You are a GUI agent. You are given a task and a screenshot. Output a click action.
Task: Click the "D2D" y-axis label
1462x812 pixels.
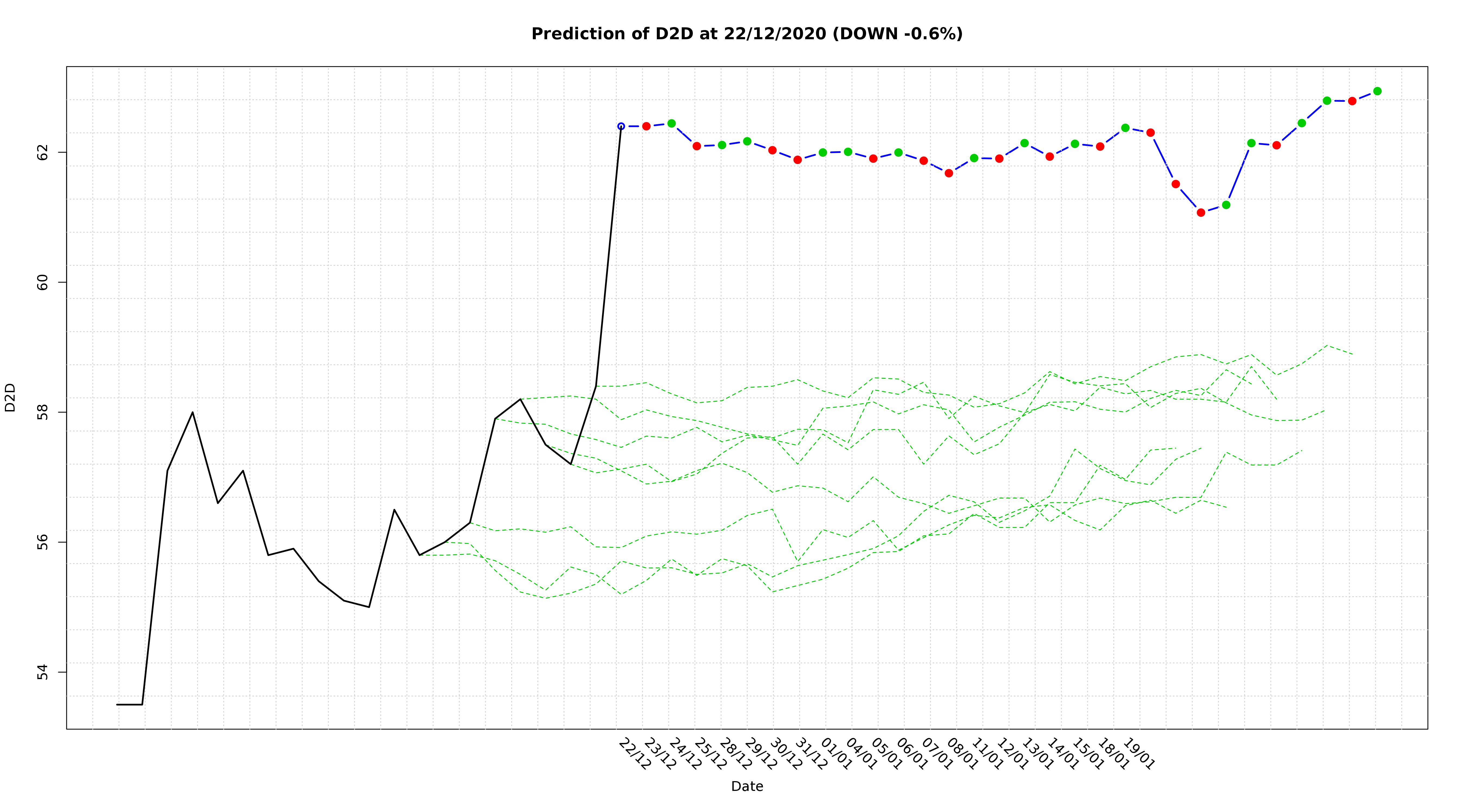pos(10,397)
